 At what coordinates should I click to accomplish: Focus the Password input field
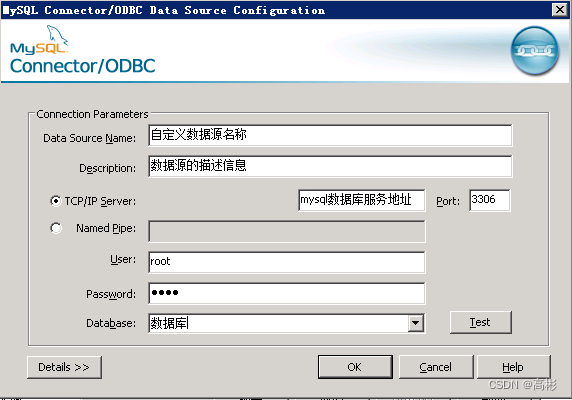287,293
